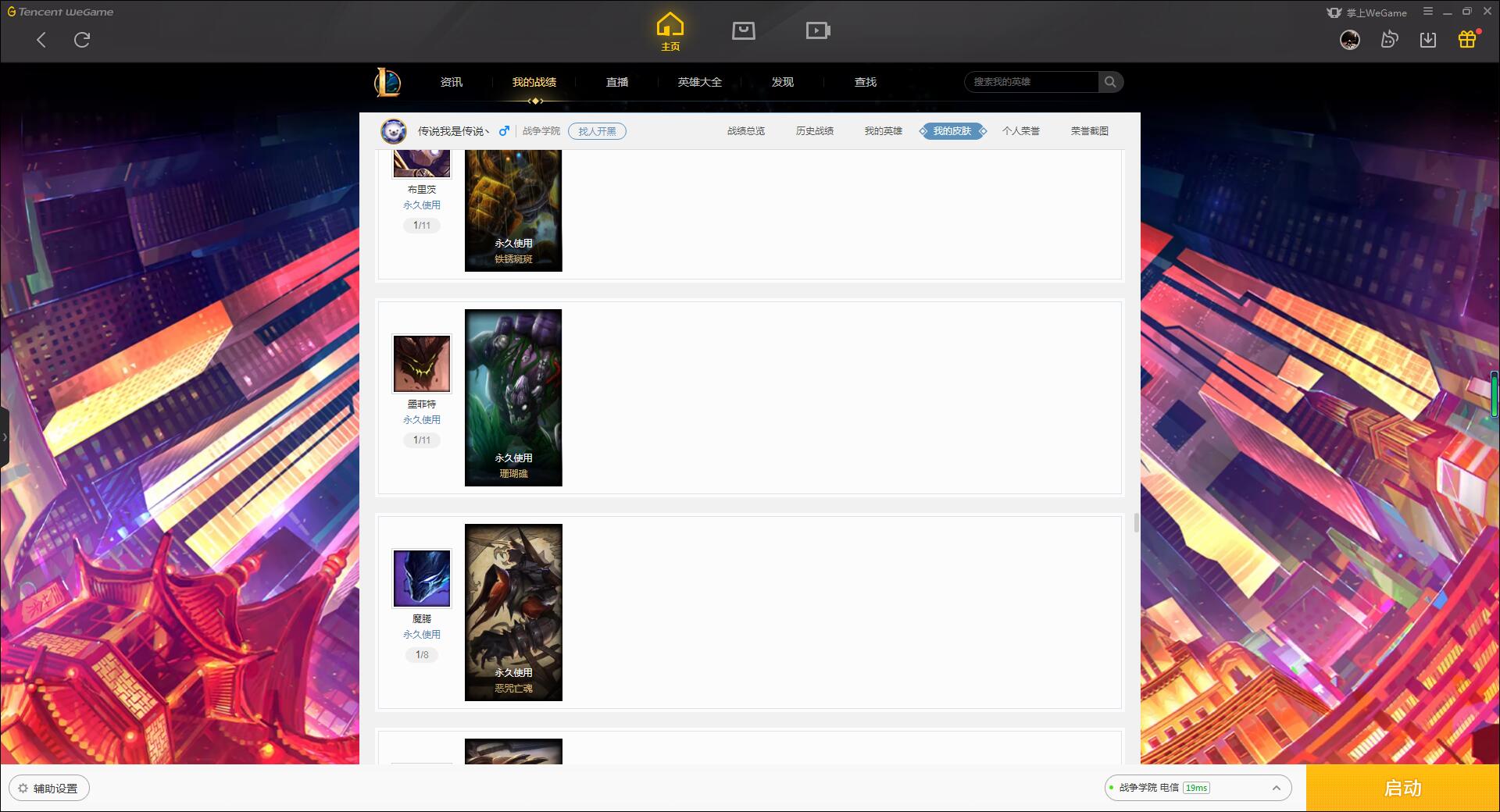
Task: Open the 我的战绩 navigation tab
Action: [x=534, y=82]
